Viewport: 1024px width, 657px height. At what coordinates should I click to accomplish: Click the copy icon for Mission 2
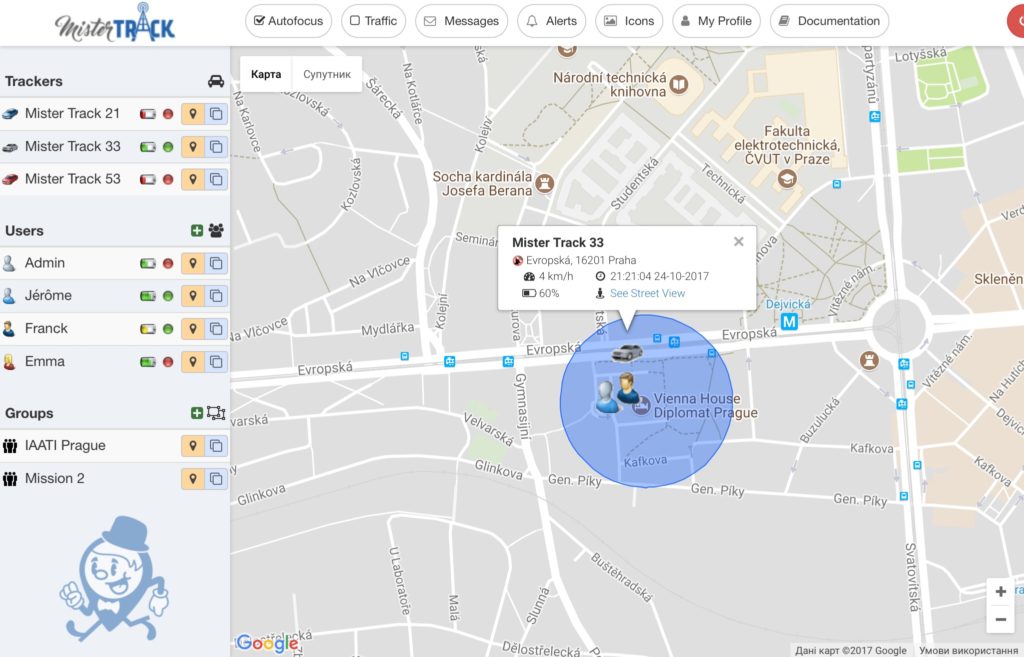(x=216, y=478)
